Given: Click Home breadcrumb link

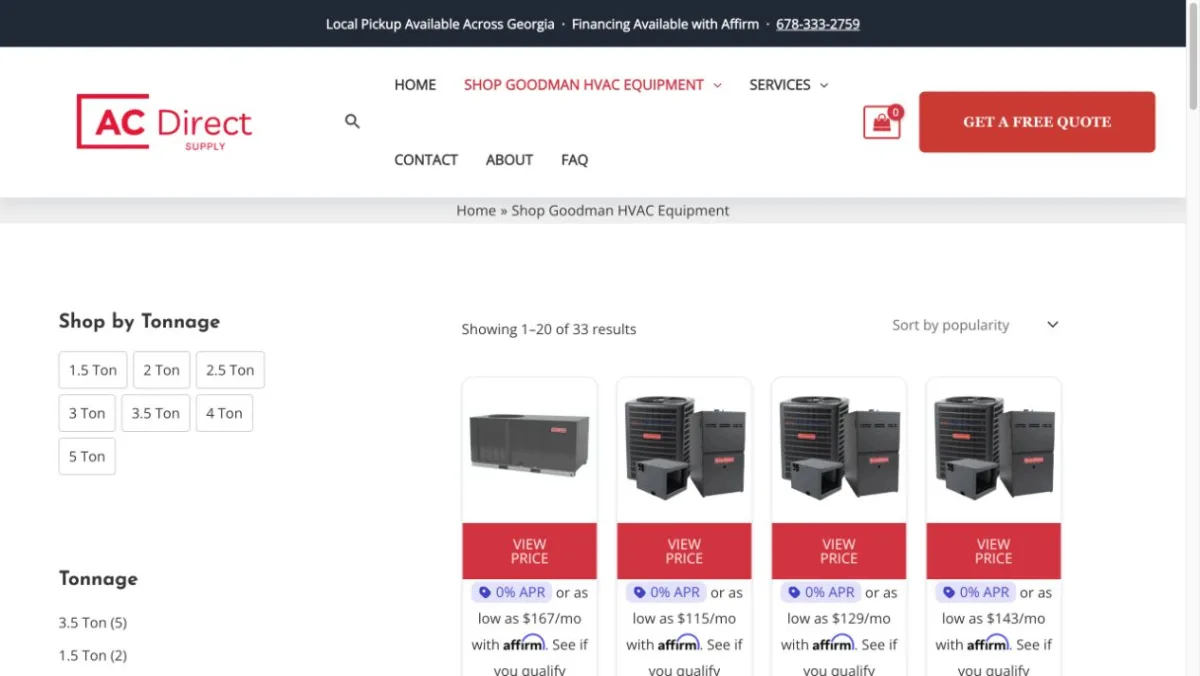Looking at the screenshot, I should pos(476,210).
